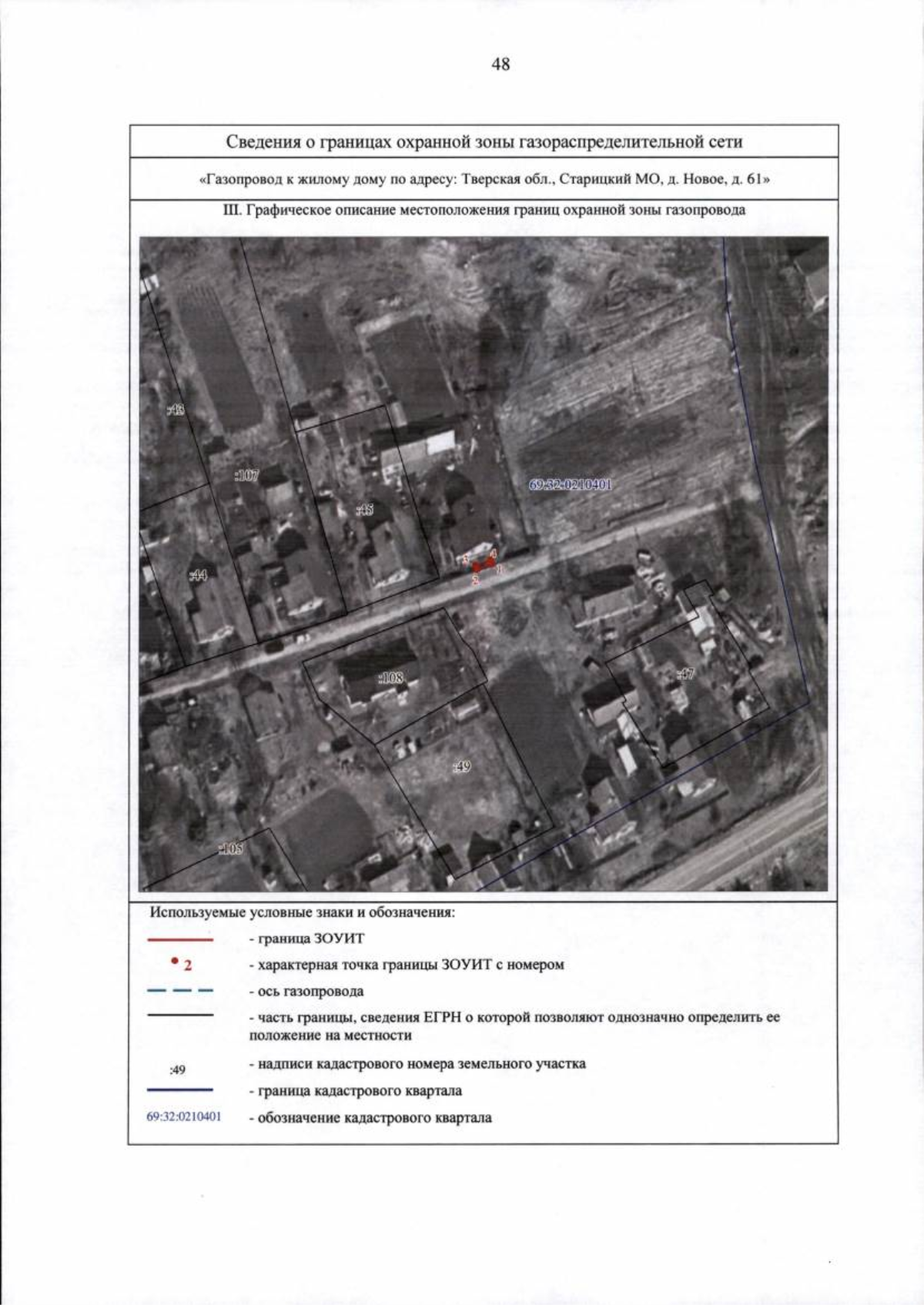Click 'Используемые условные знаки и обозначения' legend heading
Screen dimensions: 924x1305
pos(303,913)
